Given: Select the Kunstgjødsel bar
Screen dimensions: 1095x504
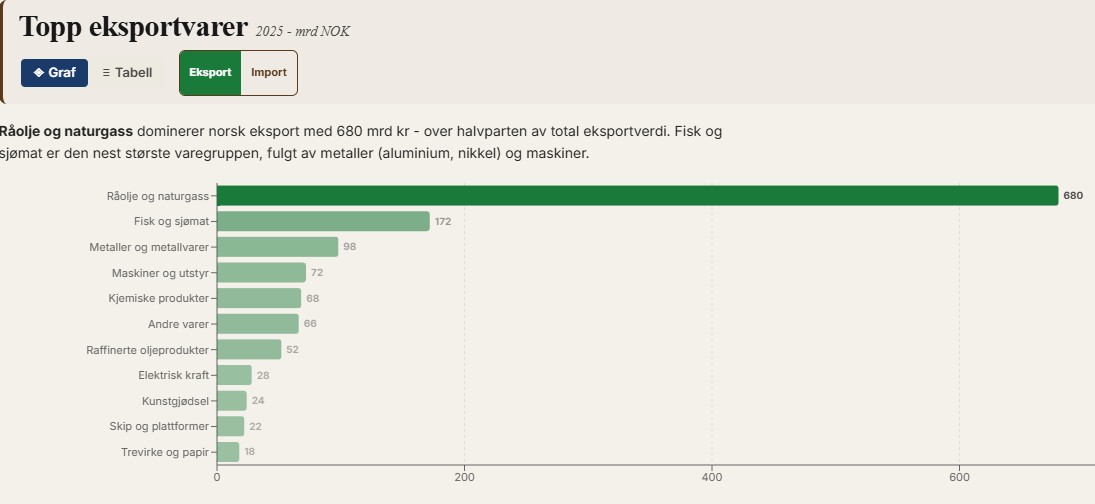Looking at the screenshot, I should pyautogui.click(x=232, y=401).
